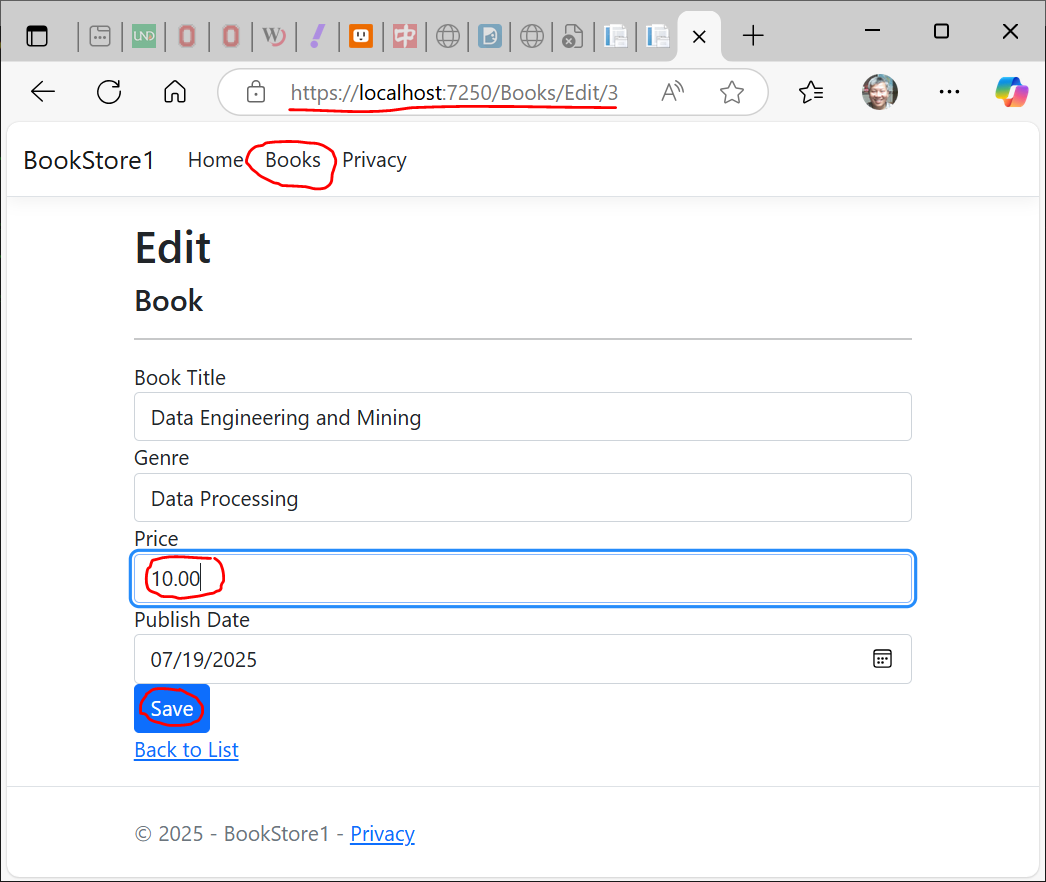Follow the Back to List link
The height and width of the screenshot is (882, 1046).
point(186,750)
